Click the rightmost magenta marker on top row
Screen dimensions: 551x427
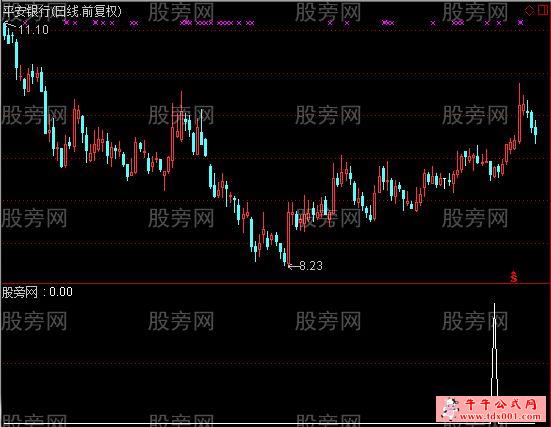tap(520, 22)
